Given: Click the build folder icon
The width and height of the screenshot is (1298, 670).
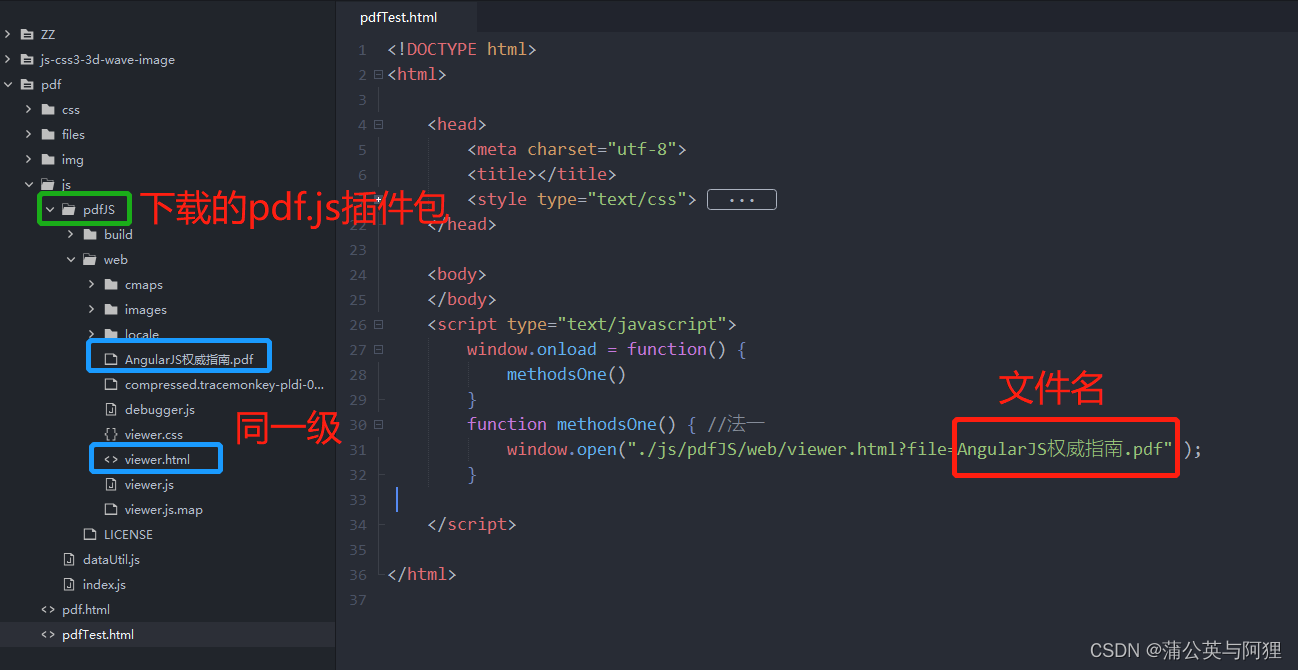Looking at the screenshot, I should click(90, 234).
